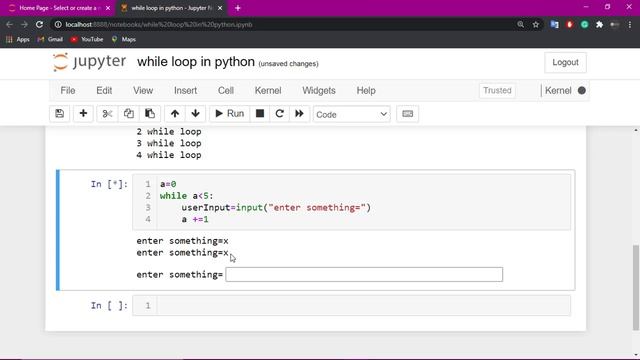Click the Jupyter logo

coord(89,62)
